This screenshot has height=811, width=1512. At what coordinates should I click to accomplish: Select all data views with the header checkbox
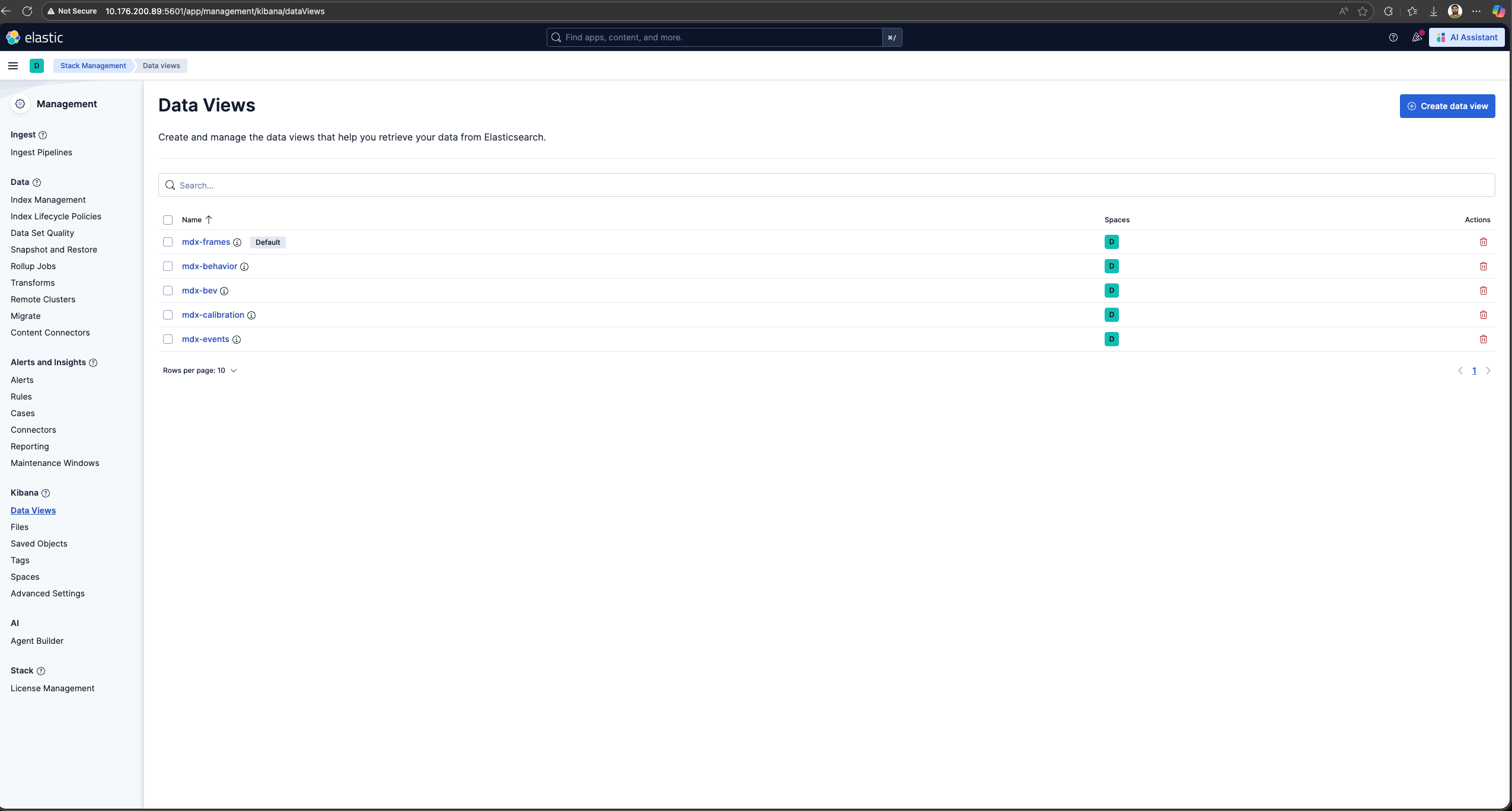pos(168,220)
